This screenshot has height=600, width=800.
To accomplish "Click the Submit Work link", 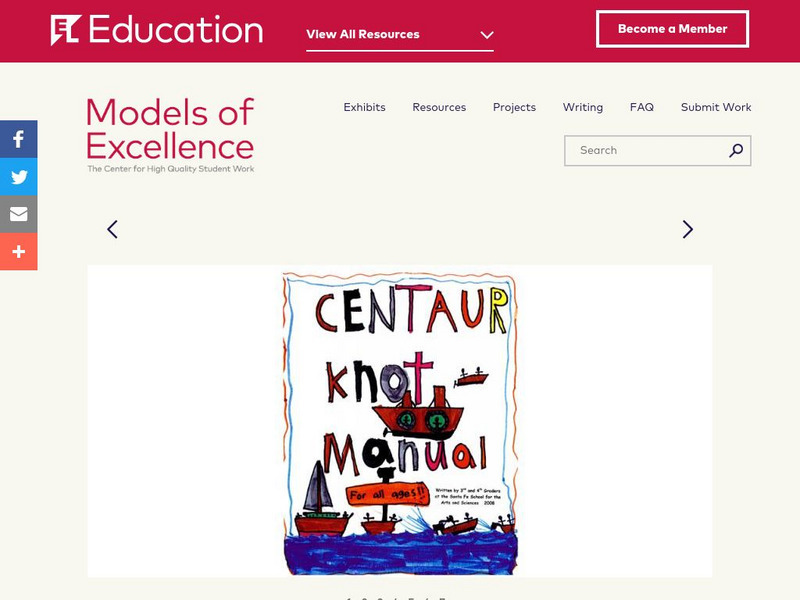I will (x=716, y=107).
